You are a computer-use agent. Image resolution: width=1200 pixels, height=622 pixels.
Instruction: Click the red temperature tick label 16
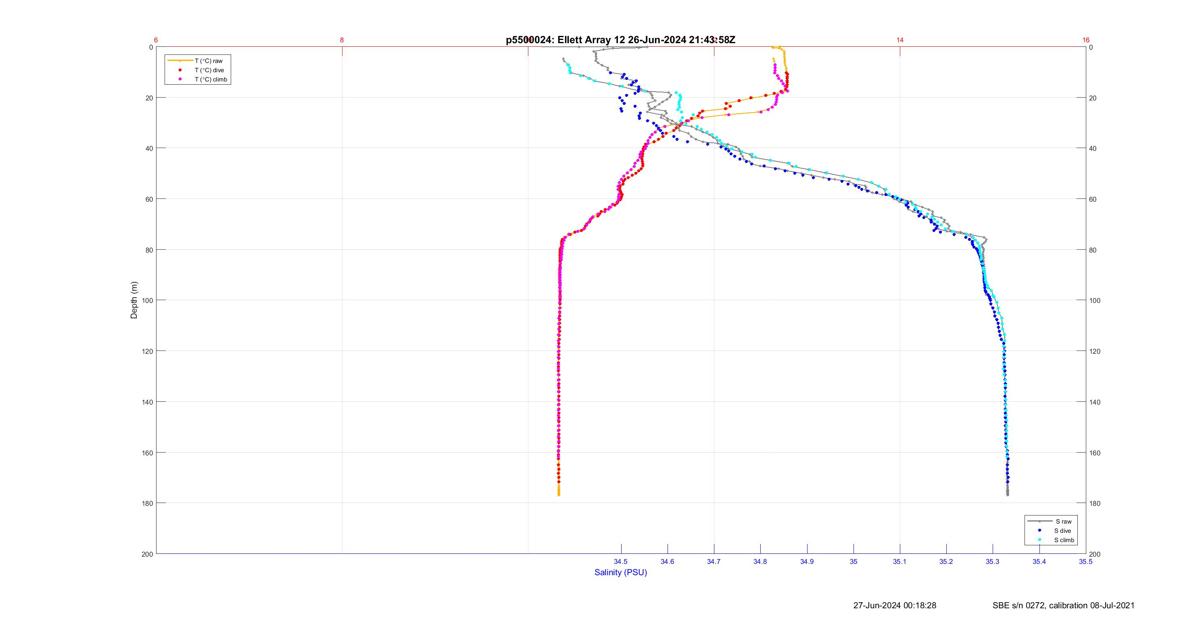click(x=1085, y=39)
